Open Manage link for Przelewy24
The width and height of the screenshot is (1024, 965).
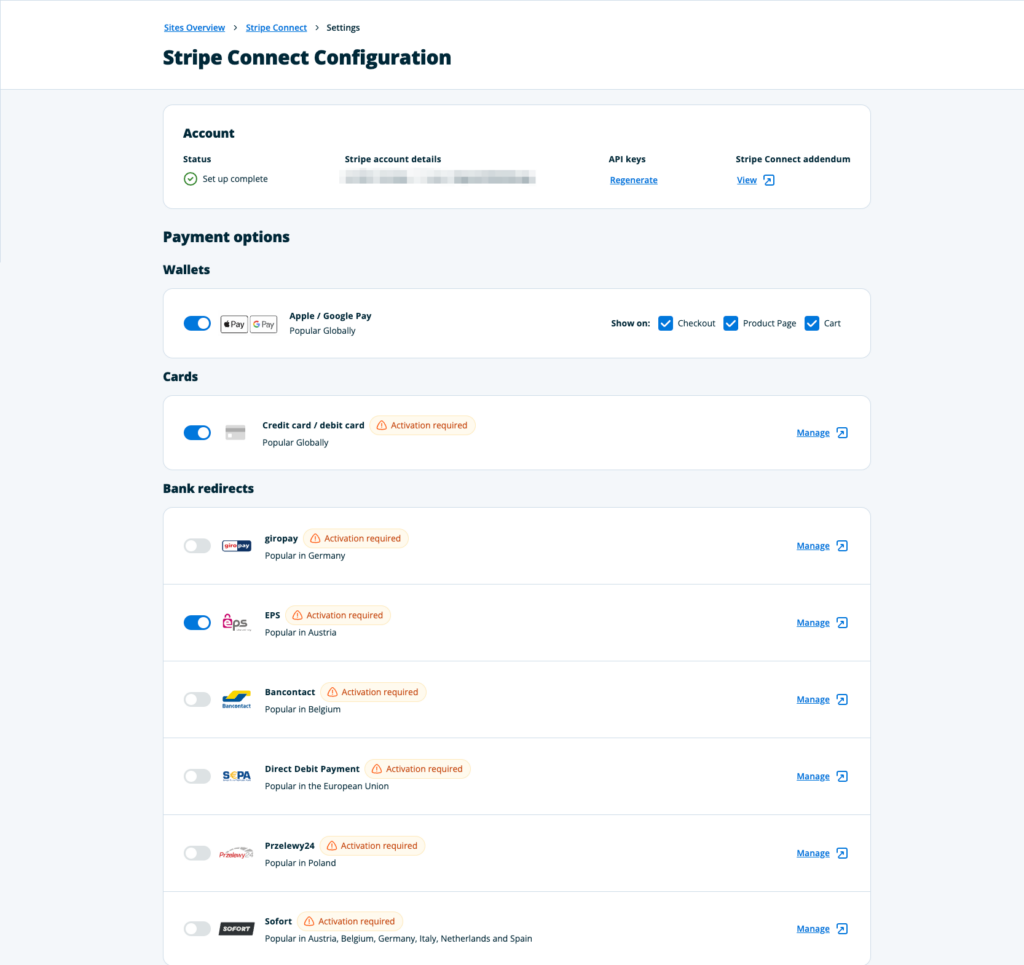[x=813, y=853]
